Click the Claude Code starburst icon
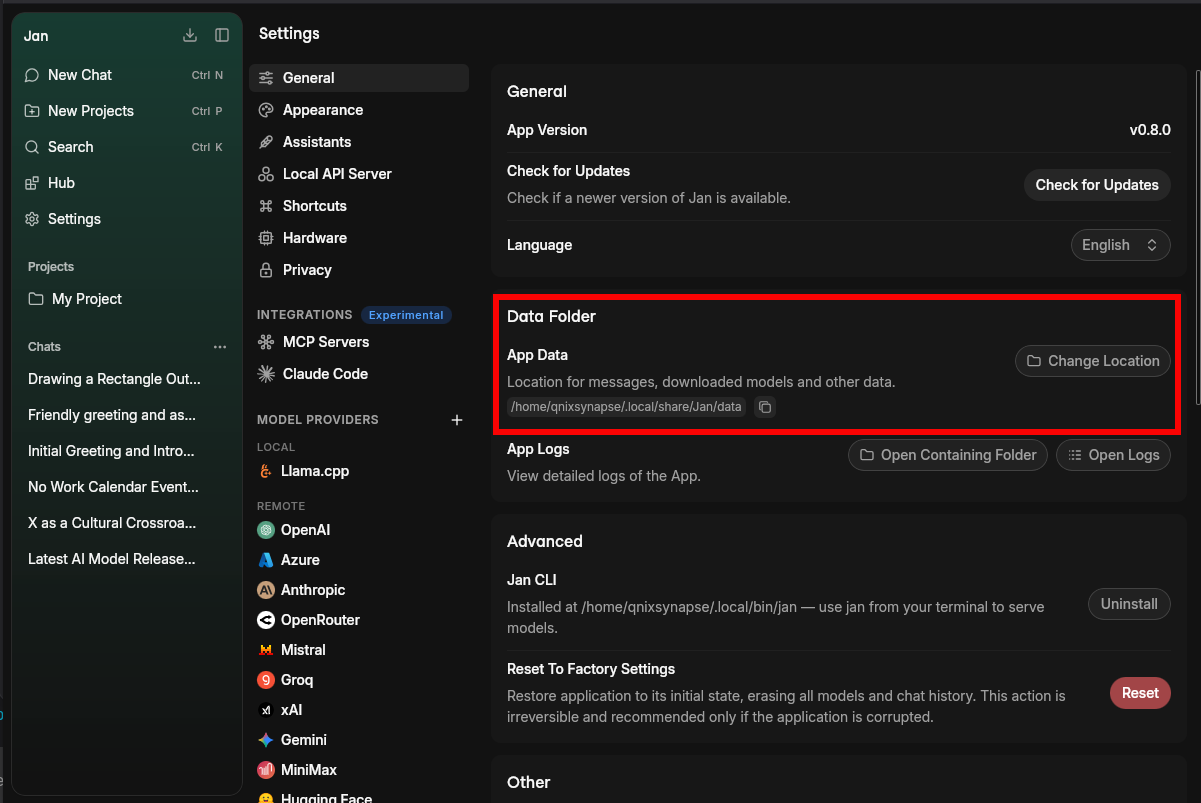This screenshot has width=1201, height=803. (x=266, y=374)
